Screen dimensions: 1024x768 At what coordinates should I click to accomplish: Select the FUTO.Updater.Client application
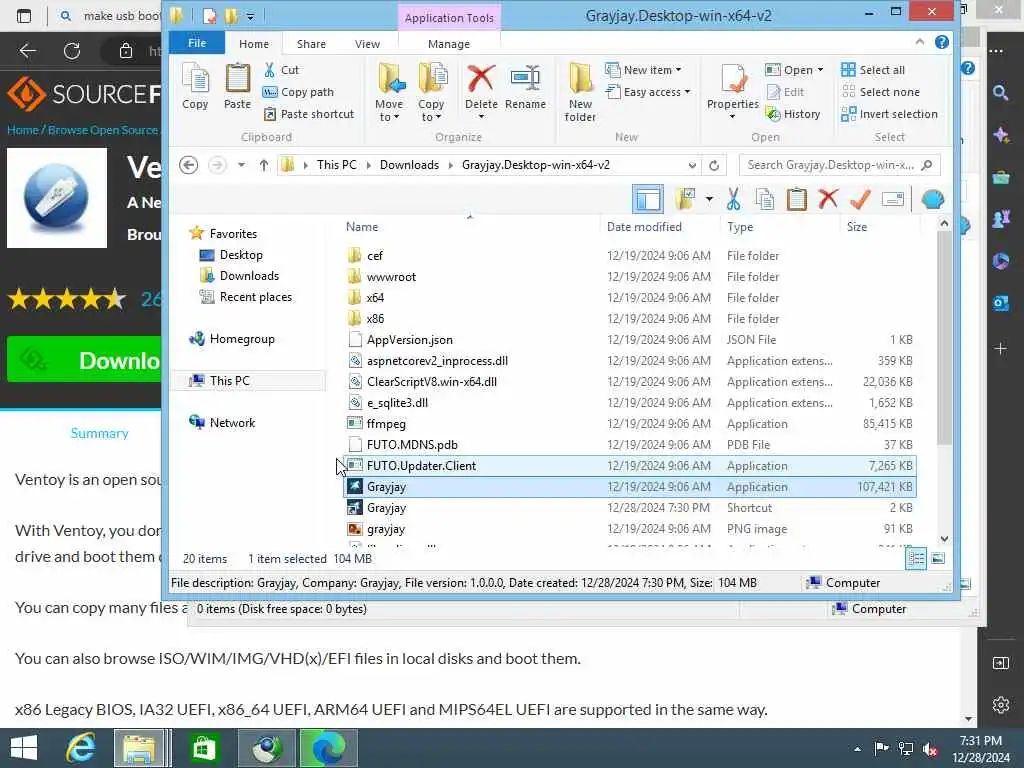pos(630,466)
